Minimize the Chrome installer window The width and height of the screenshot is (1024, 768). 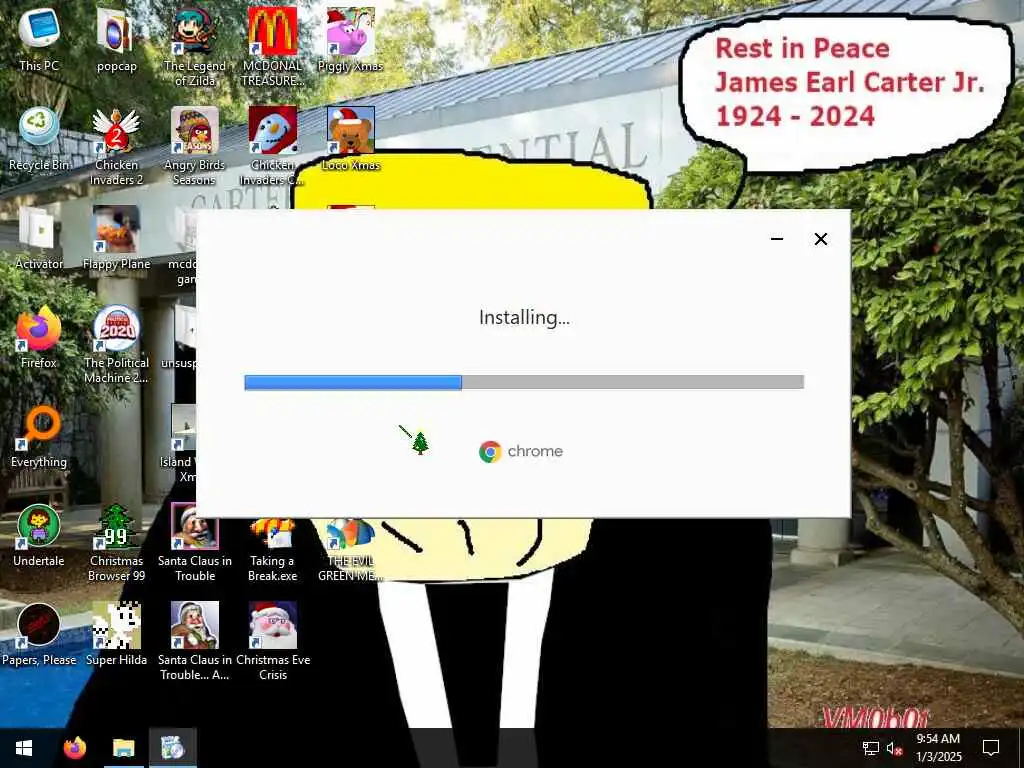point(776,239)
